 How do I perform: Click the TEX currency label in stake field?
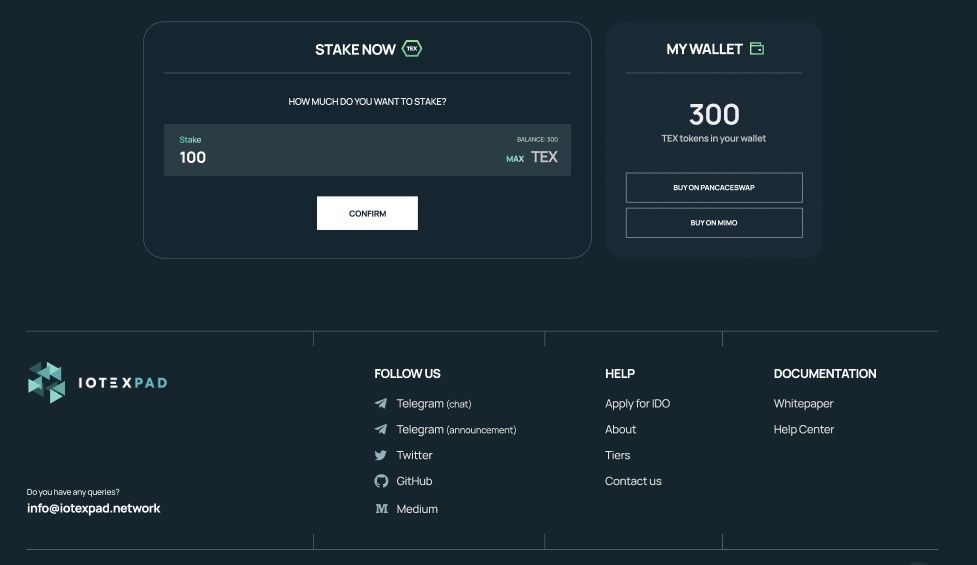pyautogui.click(x=544, y=157)
